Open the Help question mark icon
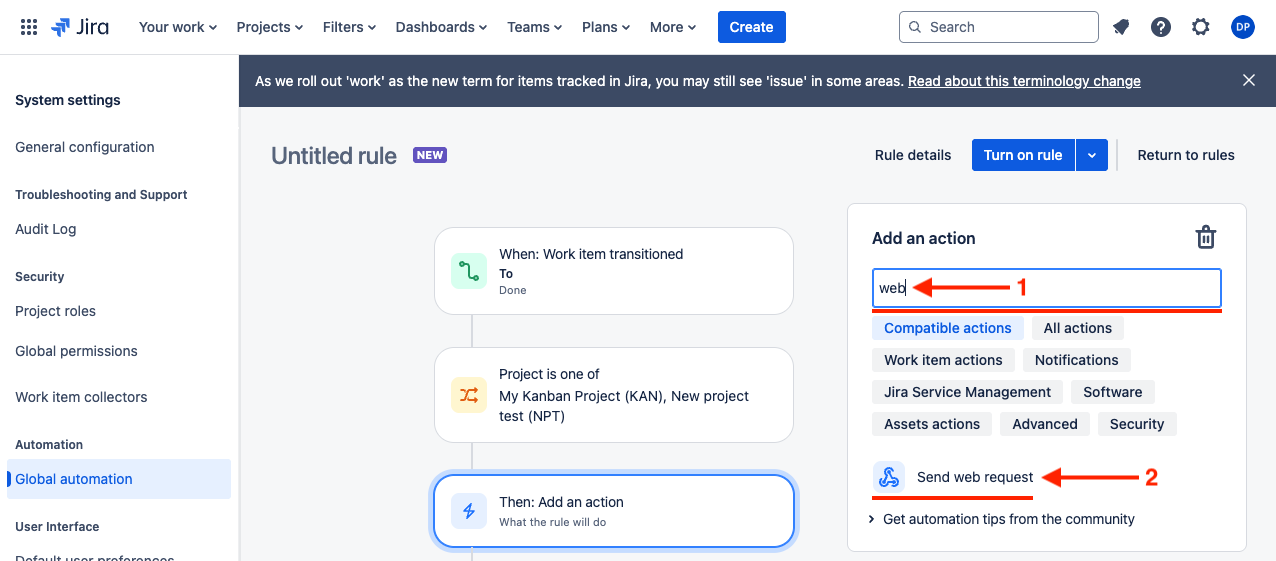The width and height of the screenshot is (1276, 561). (1161, 27)
